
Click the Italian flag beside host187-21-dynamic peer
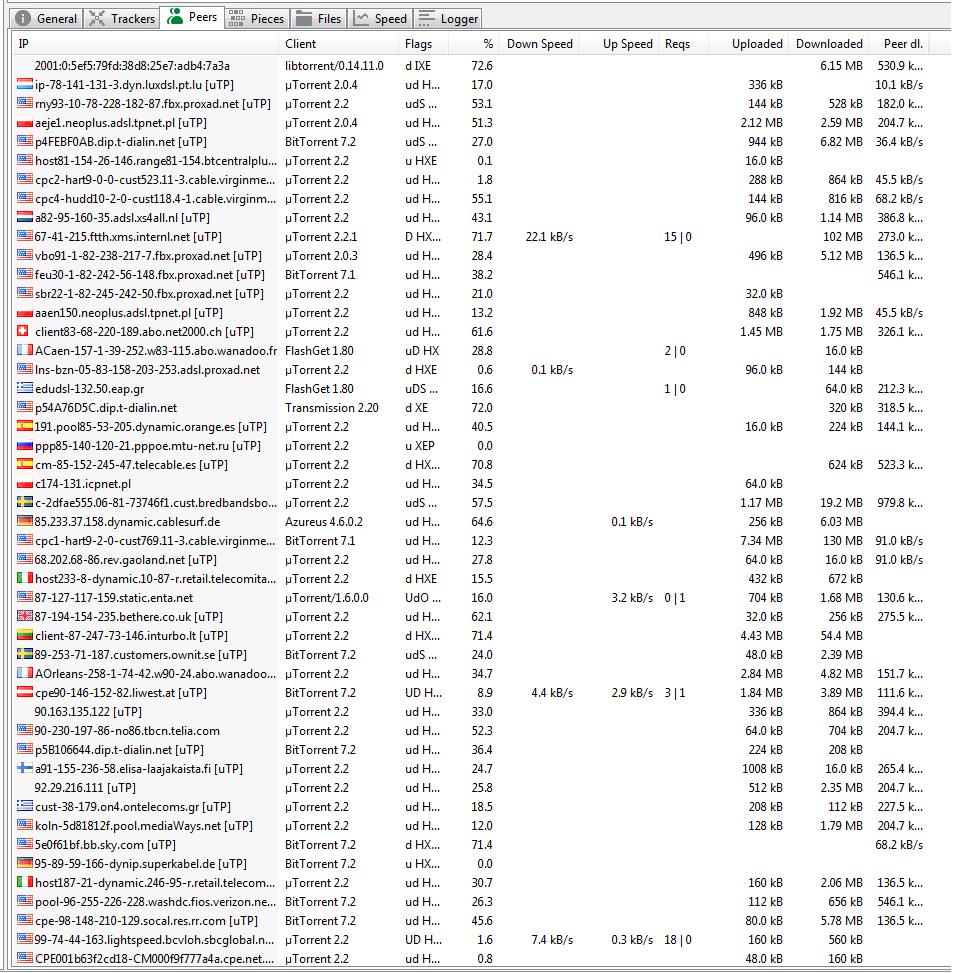click(x=25, y=882)
